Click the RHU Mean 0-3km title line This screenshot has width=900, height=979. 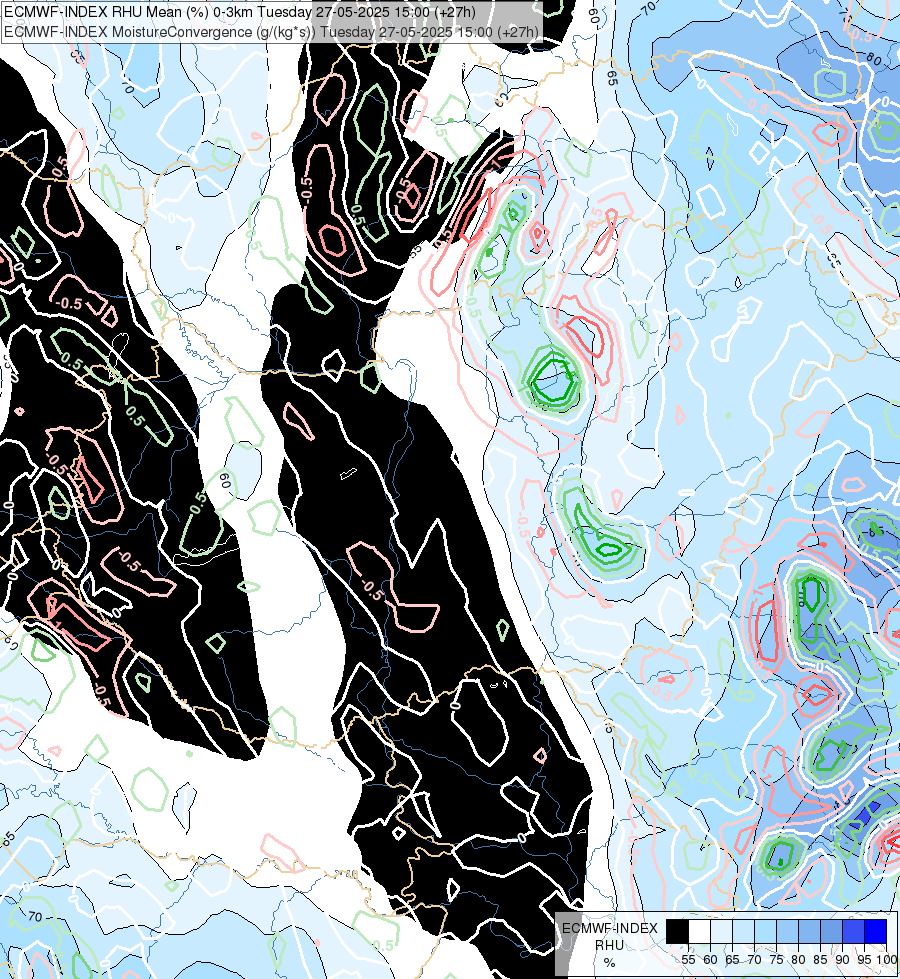click(239, 12)
